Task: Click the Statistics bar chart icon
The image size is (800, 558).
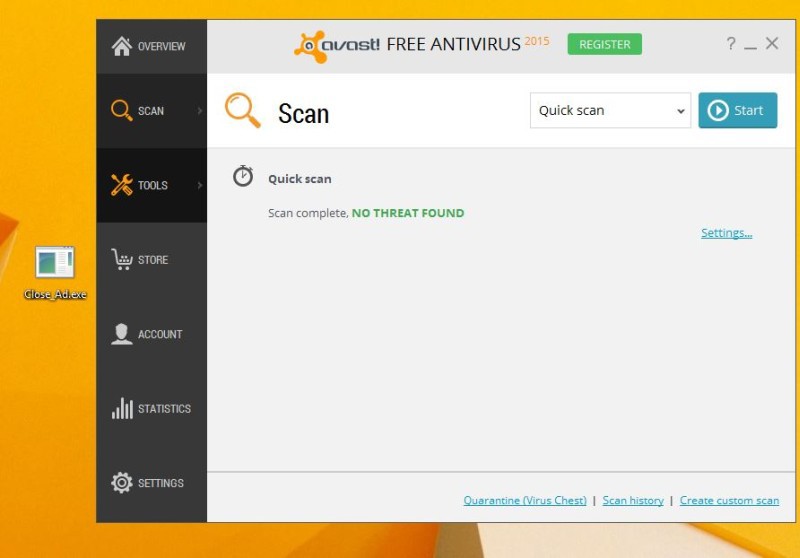Action: pos(122,409)
